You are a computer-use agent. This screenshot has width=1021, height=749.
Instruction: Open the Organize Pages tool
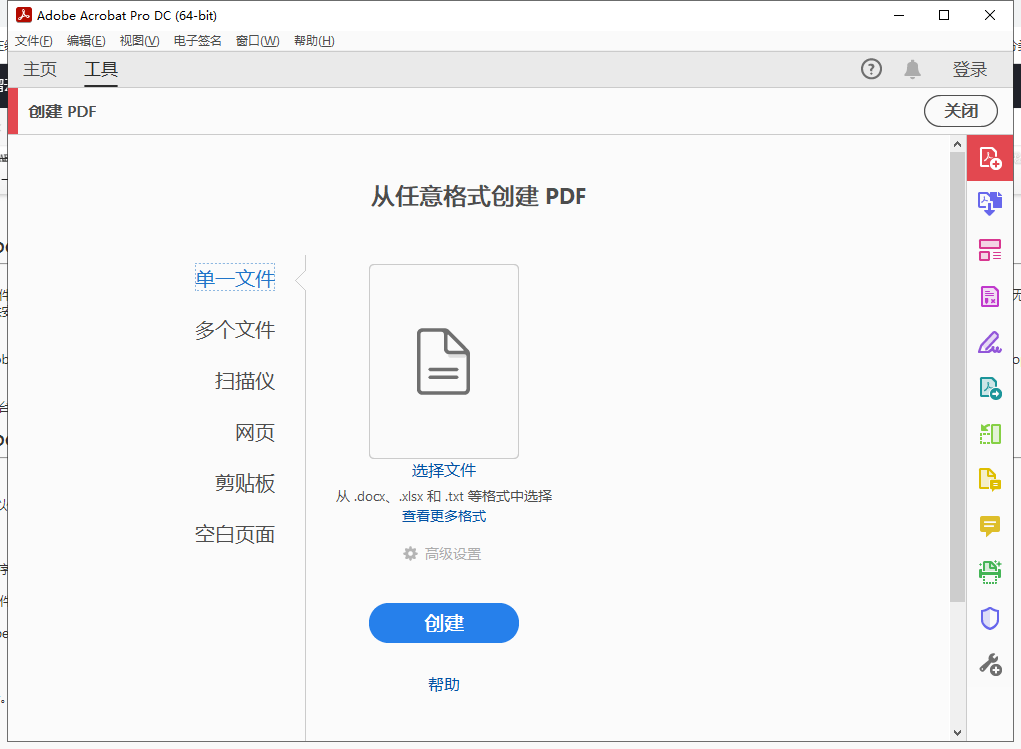pos(989,250)
